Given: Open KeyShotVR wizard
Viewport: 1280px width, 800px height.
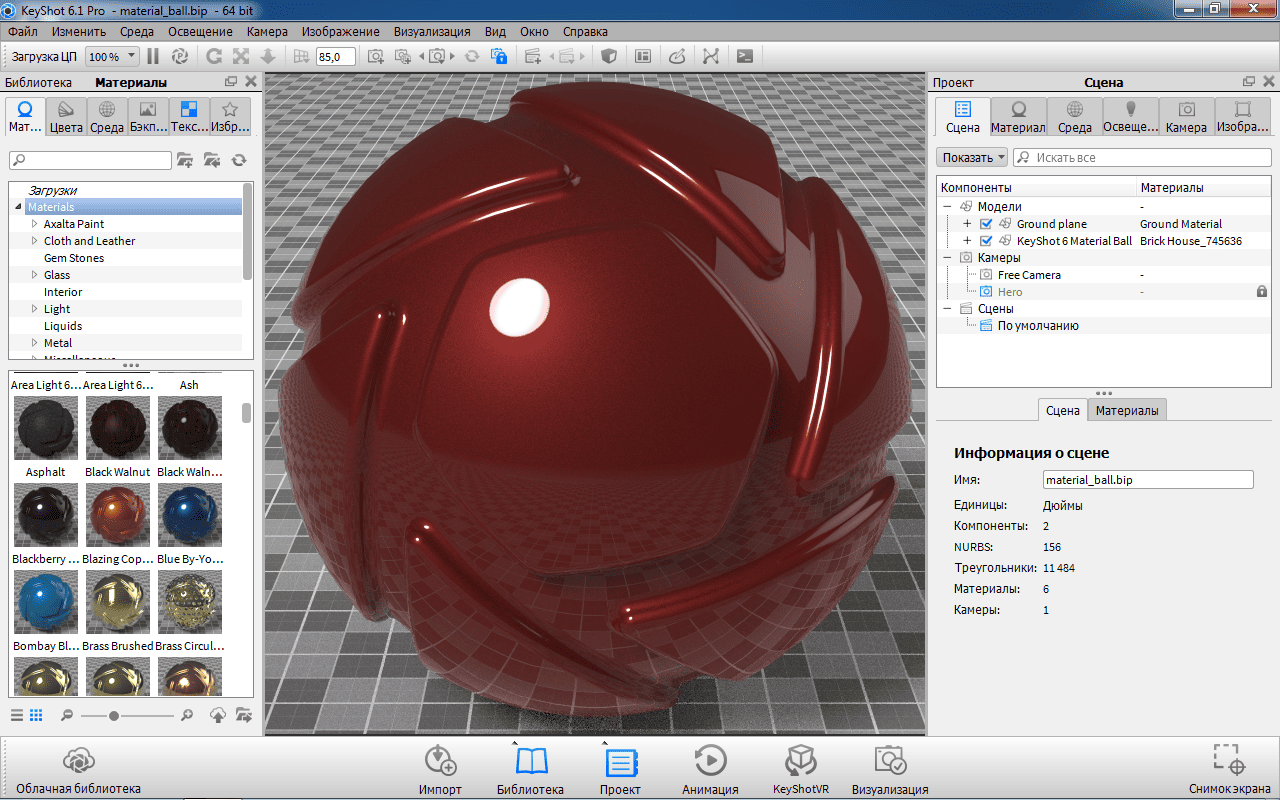Looking at the screenshot, I should pyautogui.click(x=801, y=770).
